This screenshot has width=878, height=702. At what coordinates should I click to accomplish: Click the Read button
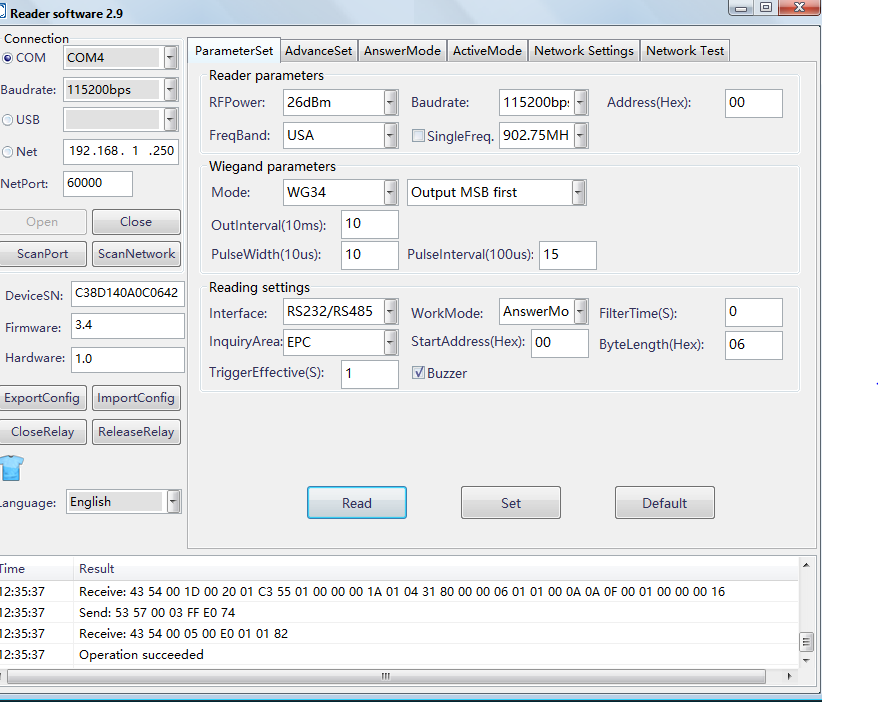point(356,502)
